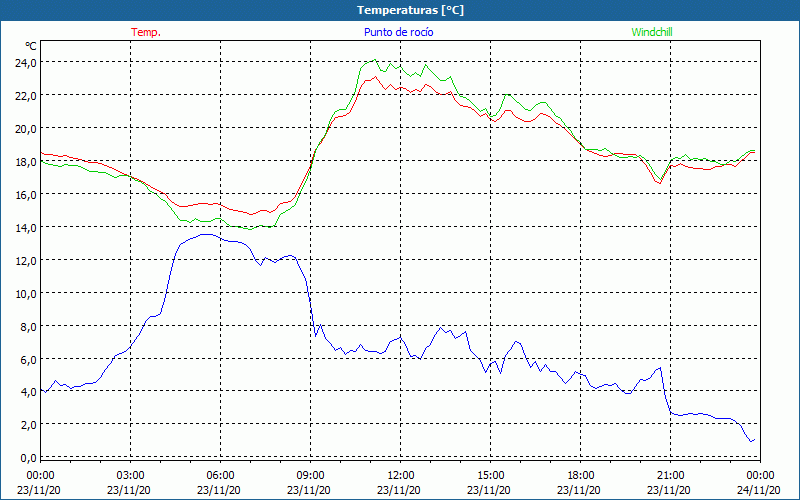Click the 03:00 time axis label
Image resolution: width=800 pixels, height=500 pixels.
click(130, 476)
